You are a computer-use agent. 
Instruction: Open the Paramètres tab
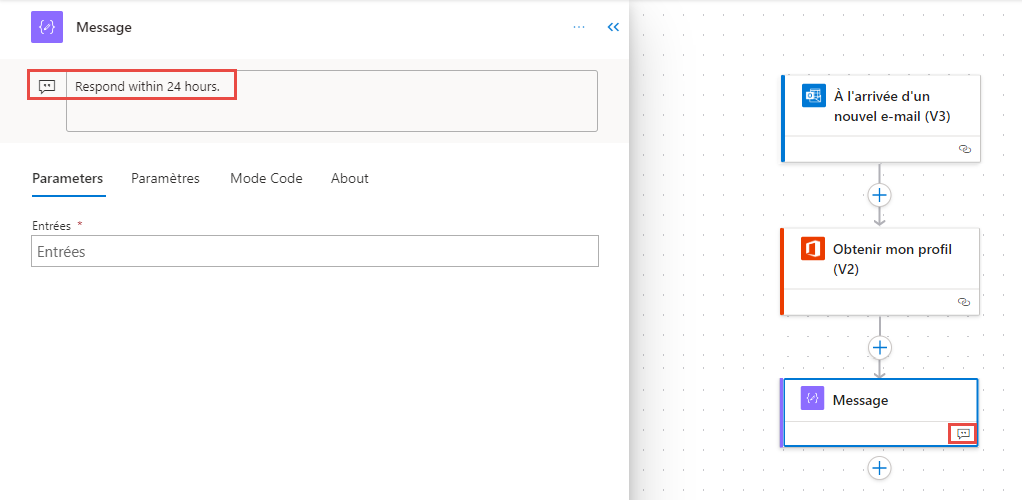[166, 179]
